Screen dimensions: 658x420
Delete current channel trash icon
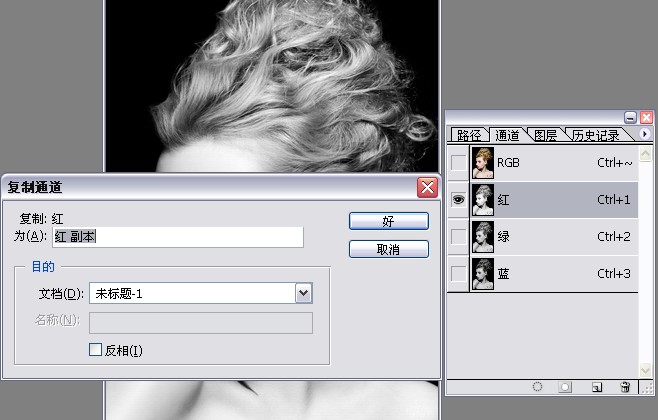tap(625, 386)
